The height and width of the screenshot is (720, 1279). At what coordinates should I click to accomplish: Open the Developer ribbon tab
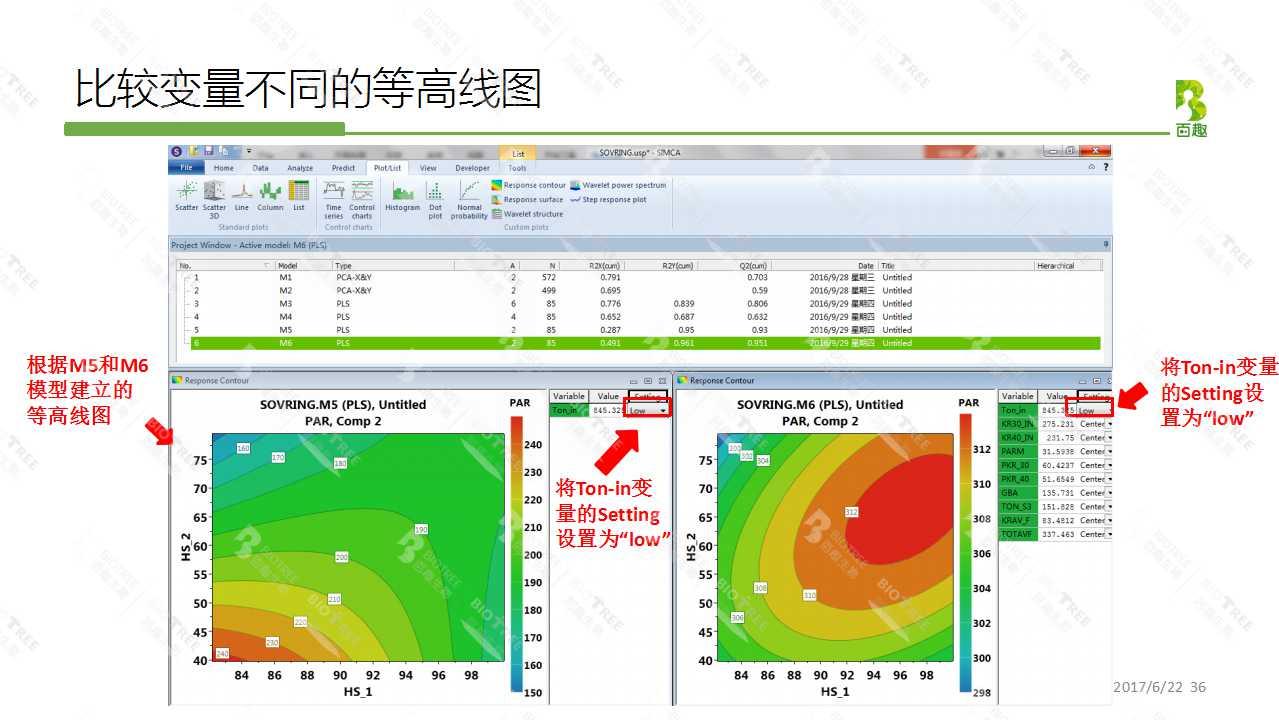click(473, 167)
